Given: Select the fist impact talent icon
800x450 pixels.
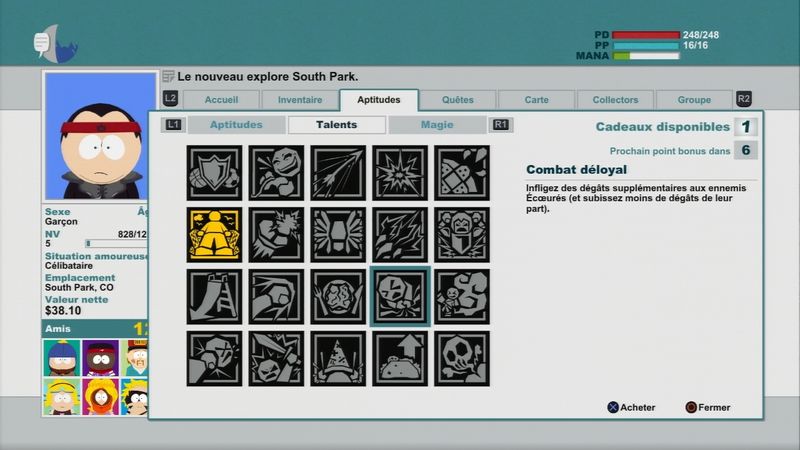Looking at the screenshot, I should (x=276, y=235).
